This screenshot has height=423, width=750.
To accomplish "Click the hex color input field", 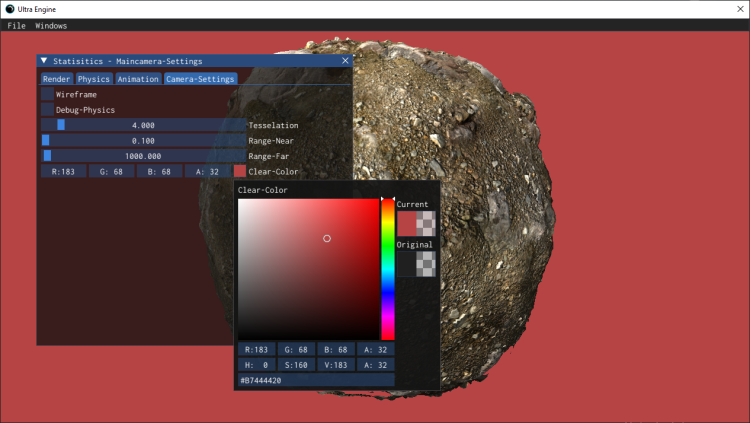I will pyautogui.click(x=315, y=380).
